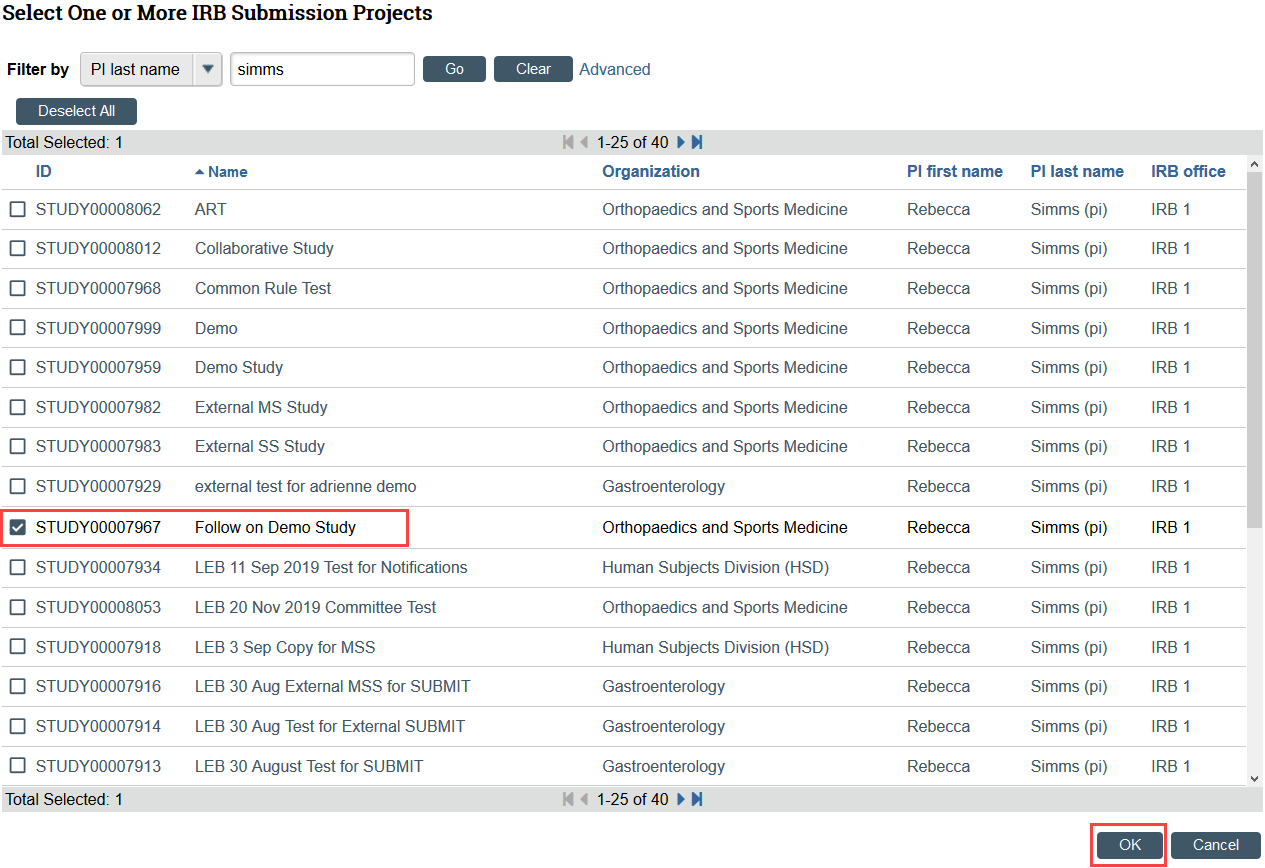Check LEB 30 Aug Test for External SUBMIT
The width and height of the screenshot is (1265, 868).
tap(18, 726)
